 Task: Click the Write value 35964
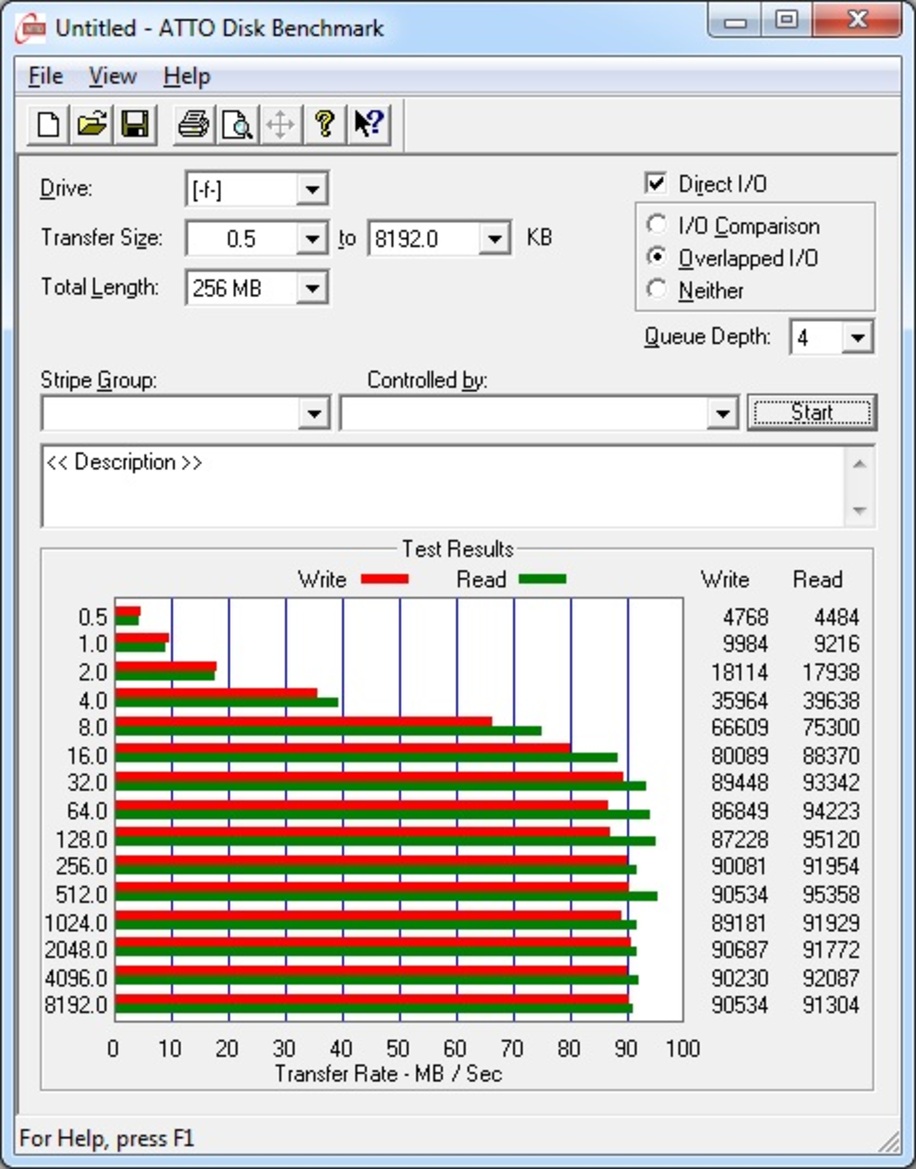pos(739,701)
